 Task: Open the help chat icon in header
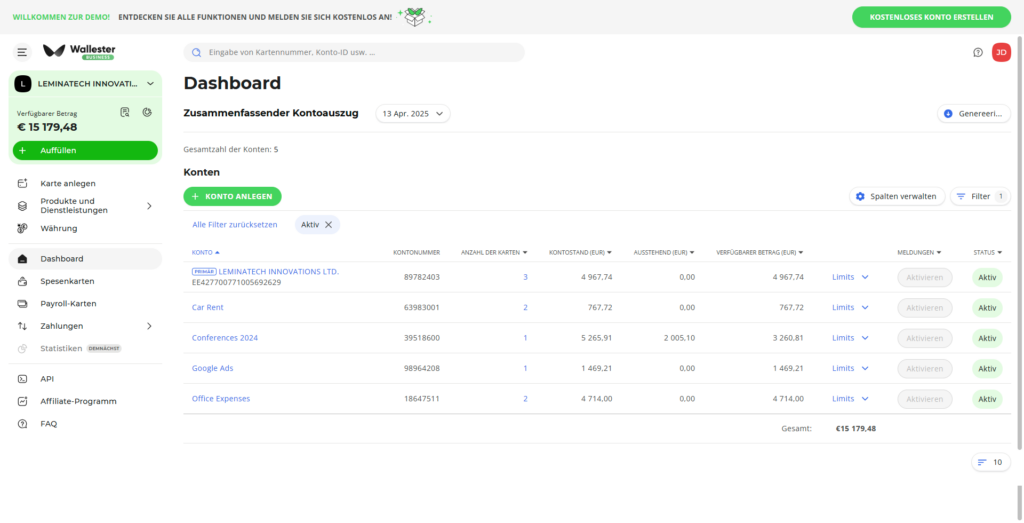point(978,52)
